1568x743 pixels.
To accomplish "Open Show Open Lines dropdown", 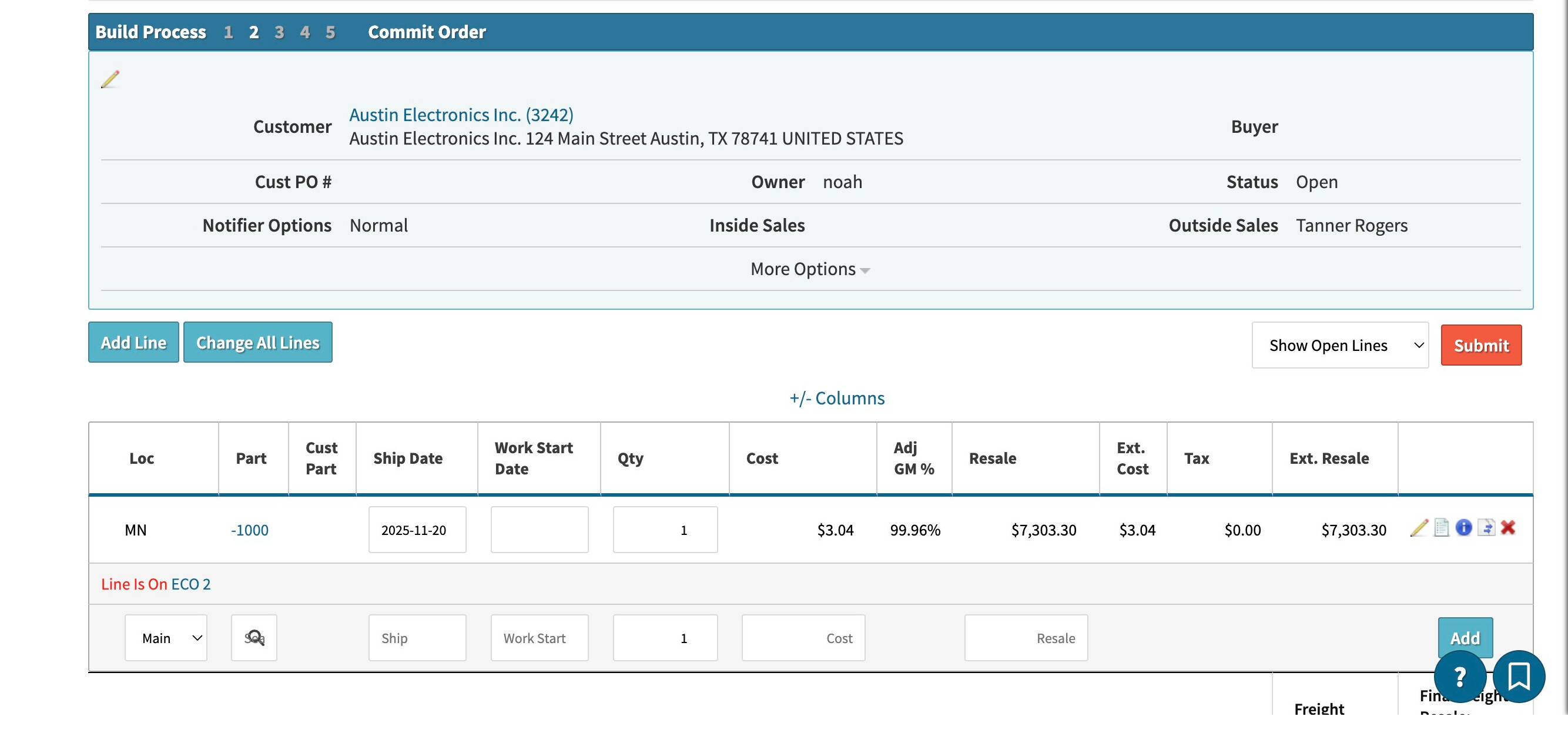I will click(x=1339, y=346).
